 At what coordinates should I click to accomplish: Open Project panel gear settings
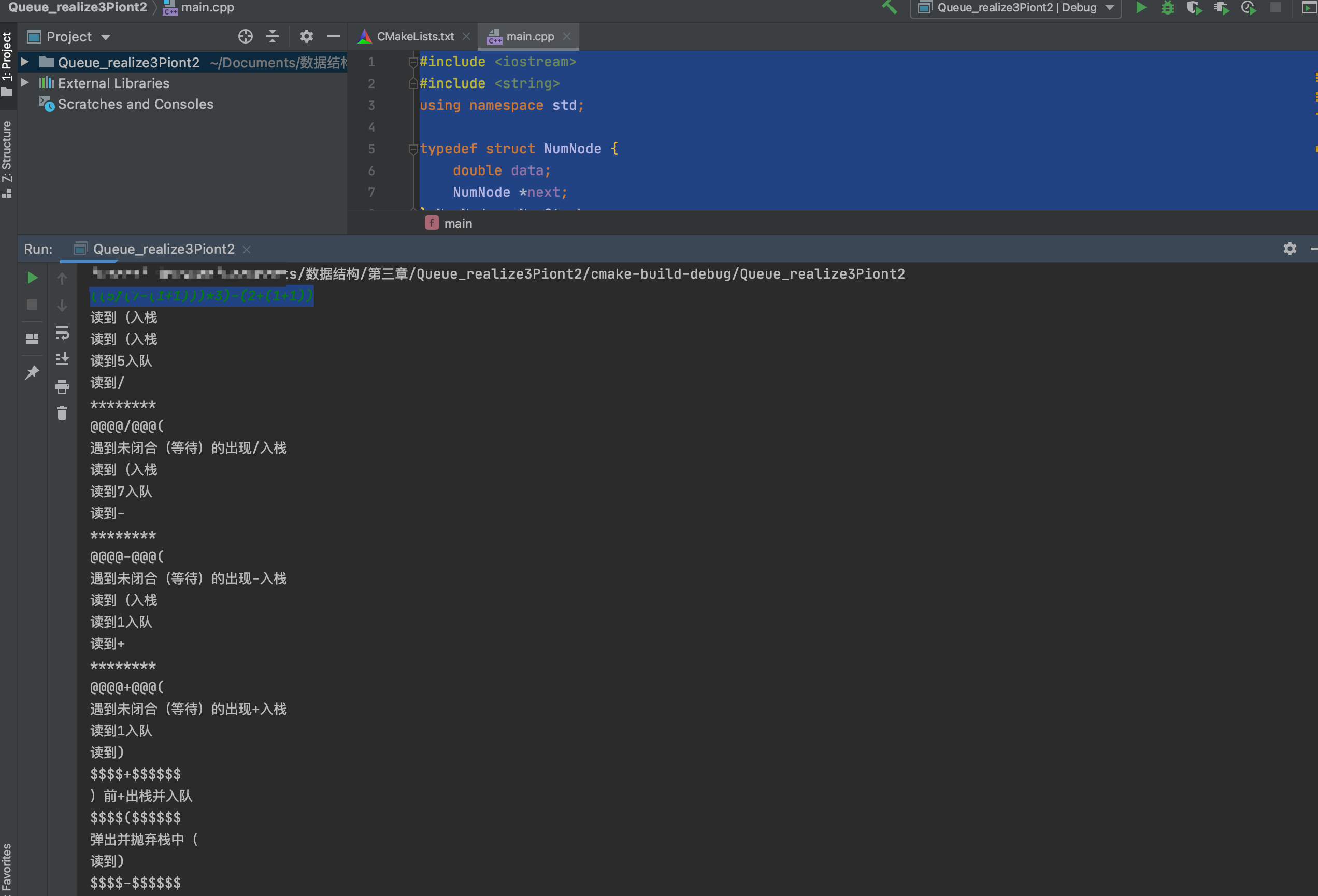coord(306,37)
